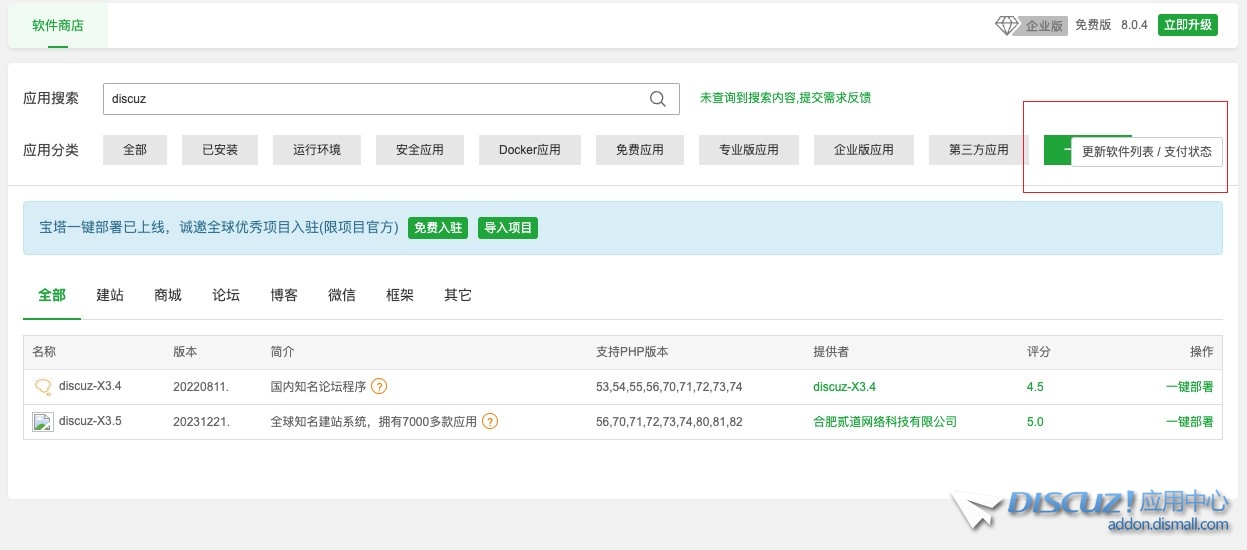Filter apps by 第三方应用 category

click(979, 150)
